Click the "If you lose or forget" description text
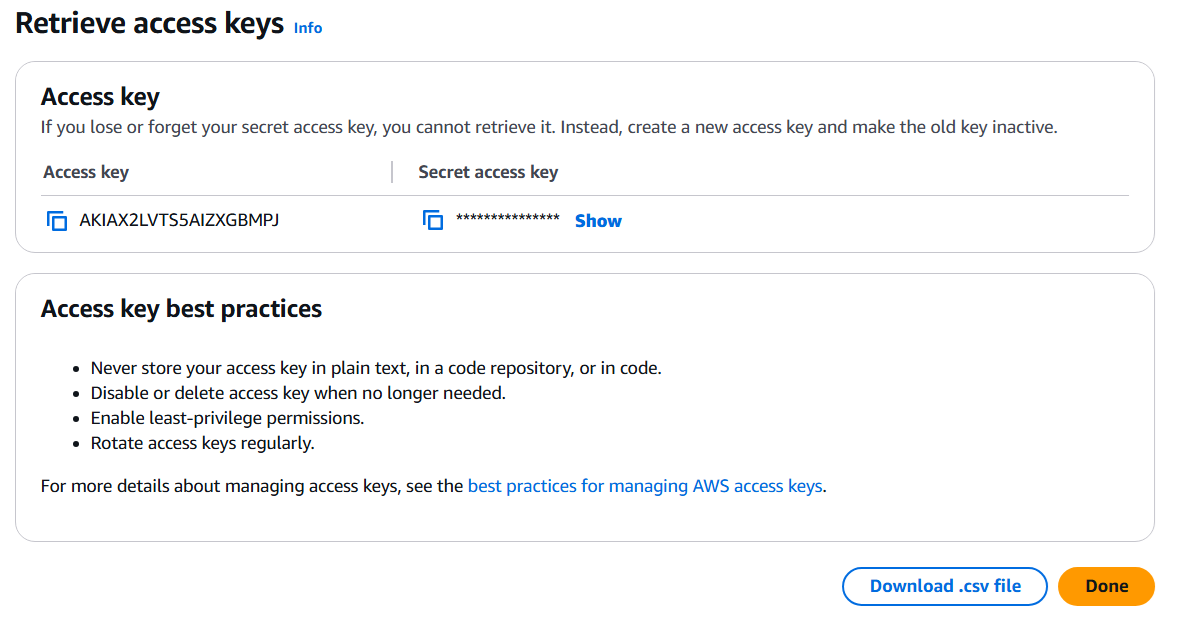Viewport: 1188px width, 640px height. tap(548, 127)
